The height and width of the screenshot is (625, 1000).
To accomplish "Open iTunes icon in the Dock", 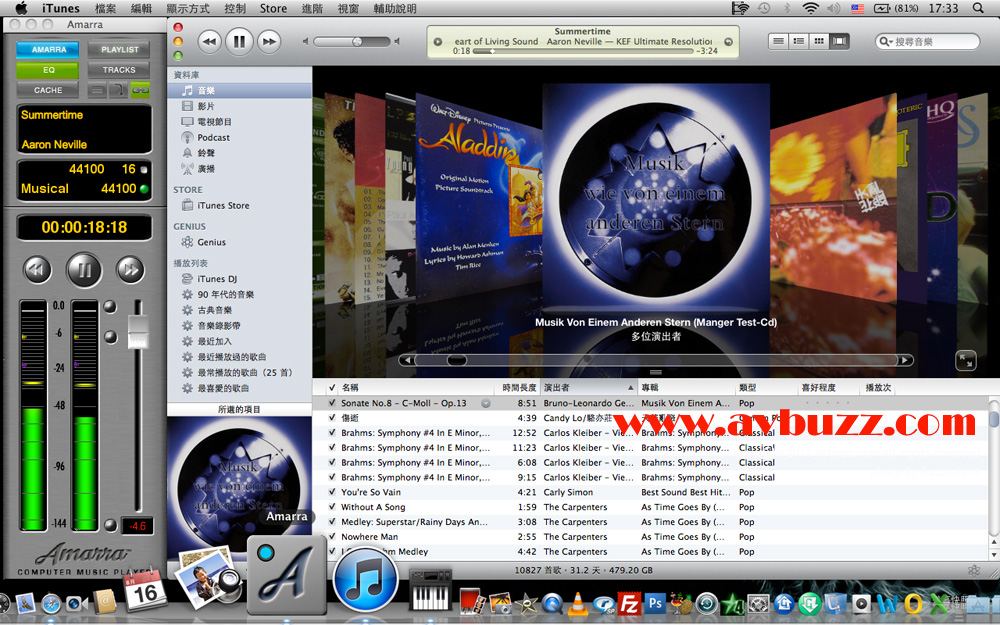I will 365,580.
